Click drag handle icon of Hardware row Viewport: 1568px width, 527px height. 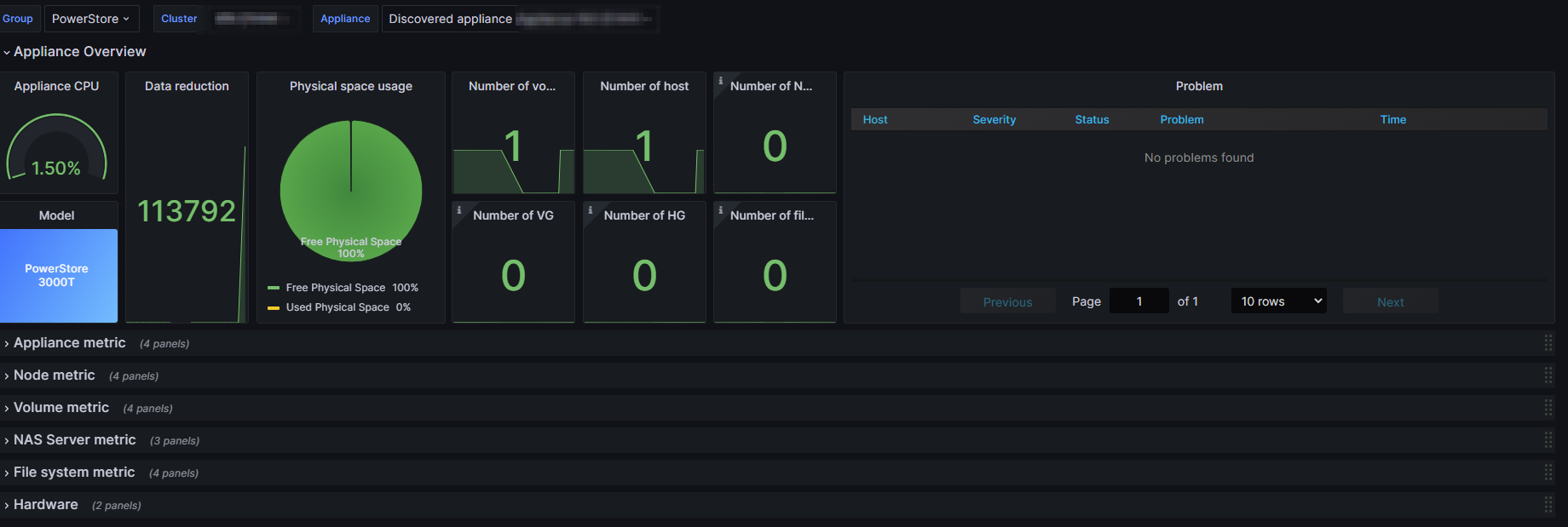coord(1548,505)
